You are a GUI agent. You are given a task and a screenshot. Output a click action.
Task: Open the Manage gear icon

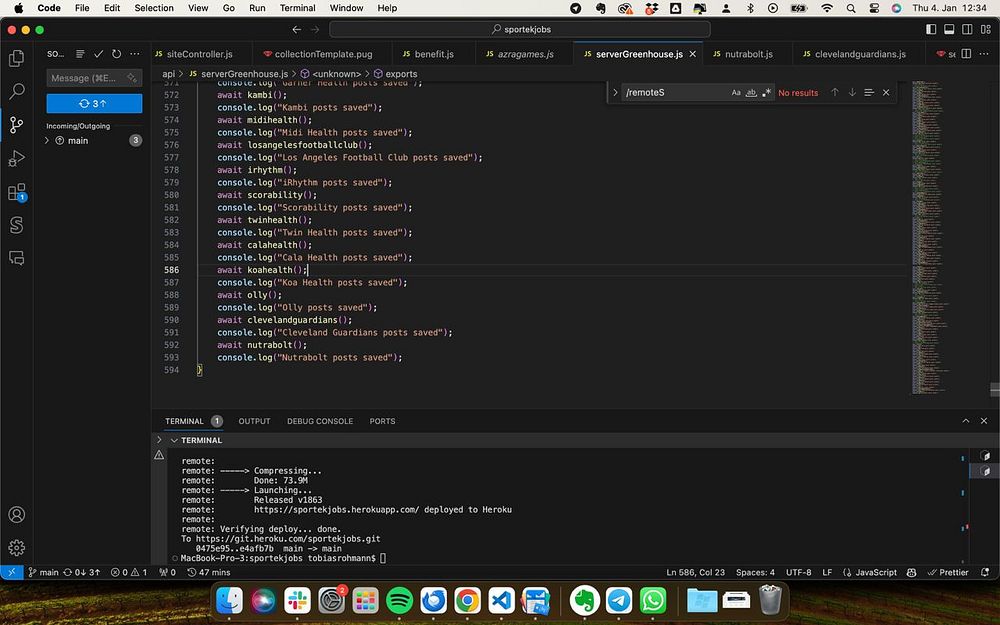coord(16,547)
